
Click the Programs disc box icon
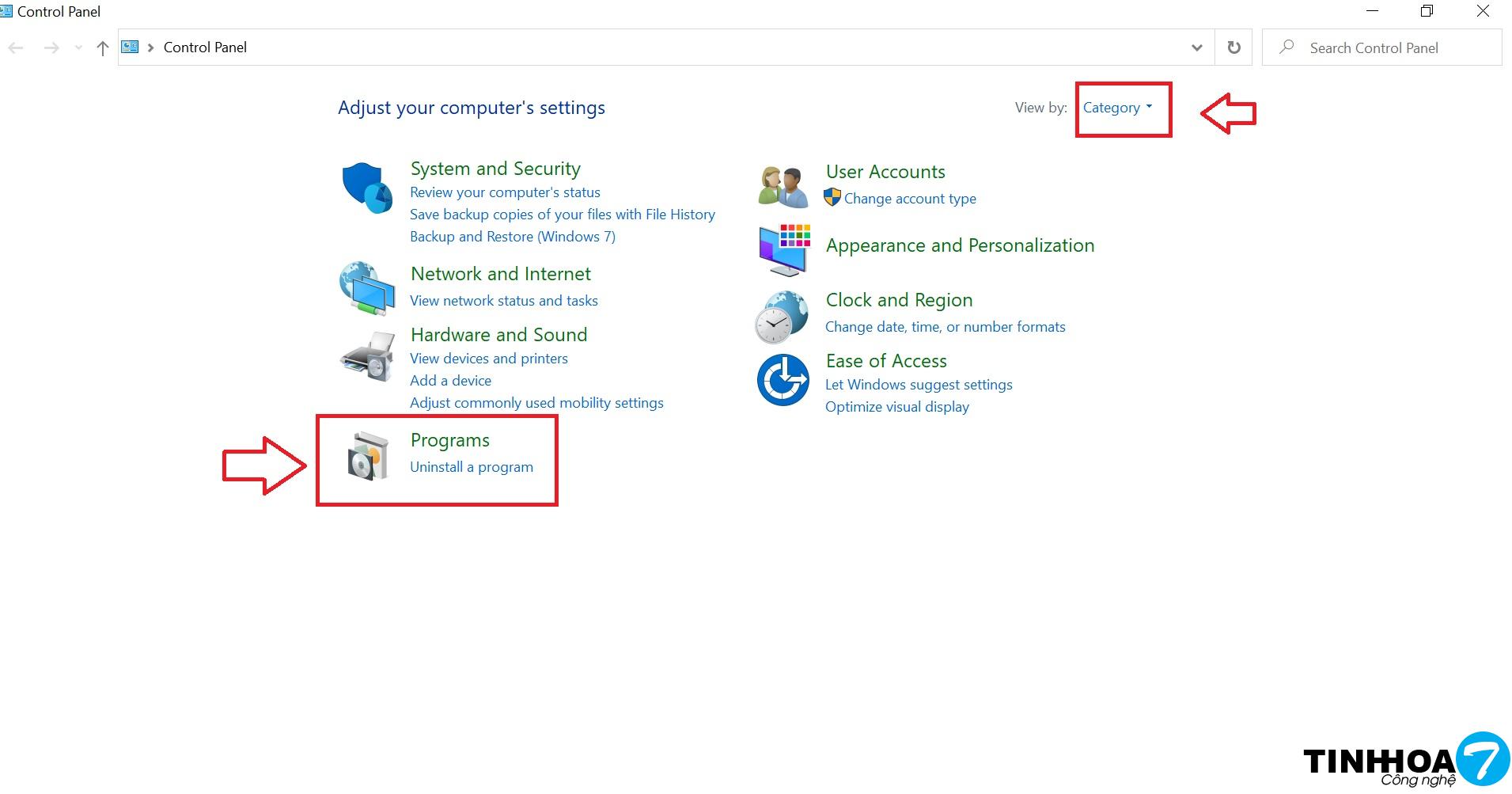(x=369, y=456)
